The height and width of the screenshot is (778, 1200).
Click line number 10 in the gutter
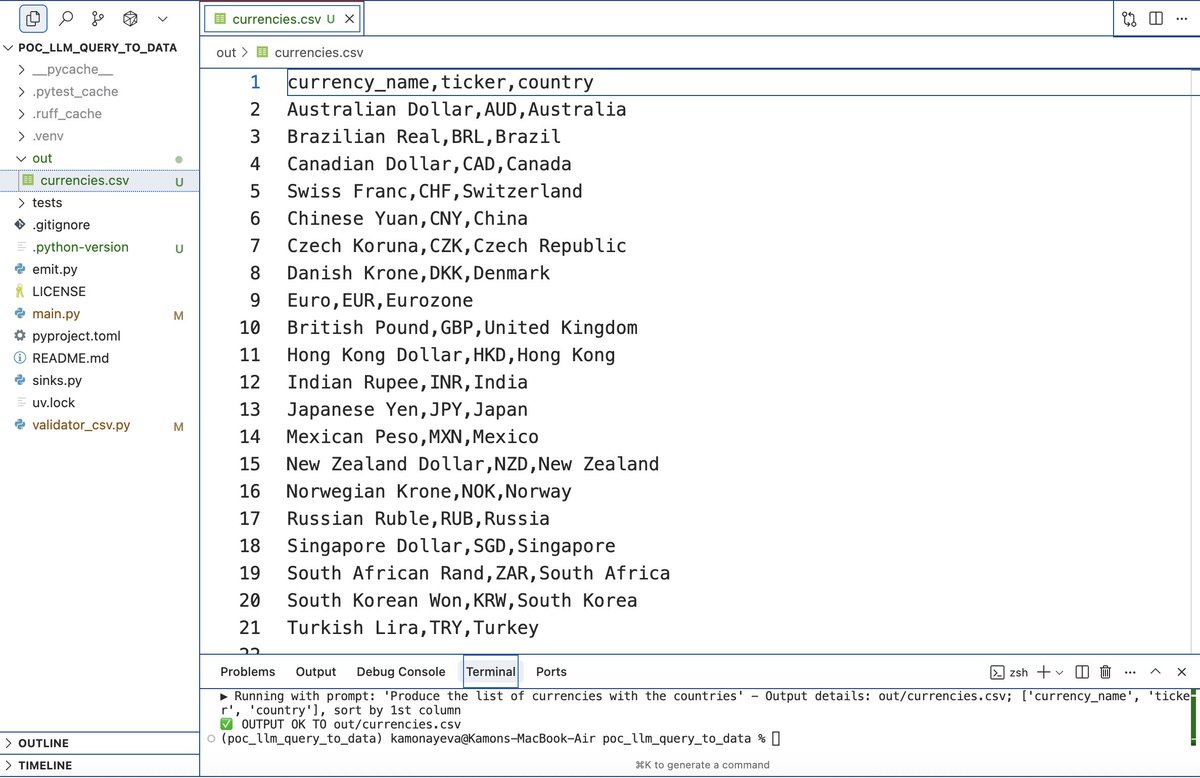coord(249,328)
